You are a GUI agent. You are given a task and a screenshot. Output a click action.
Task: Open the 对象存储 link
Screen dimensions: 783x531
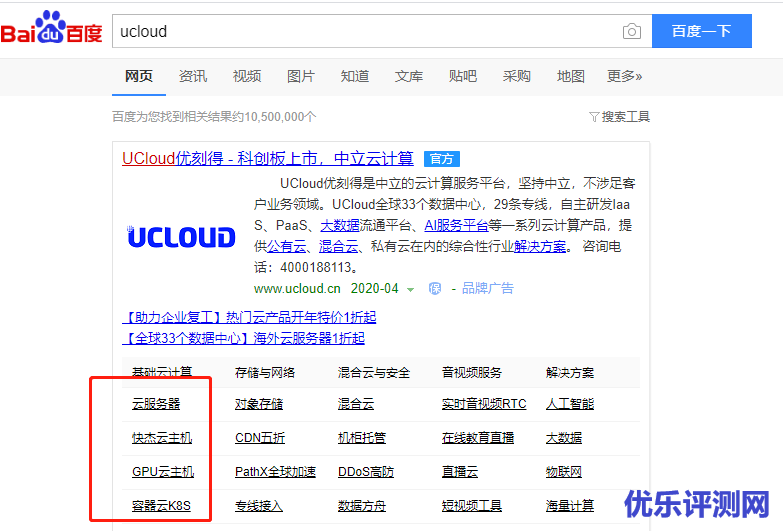click(x=259, y=404)
